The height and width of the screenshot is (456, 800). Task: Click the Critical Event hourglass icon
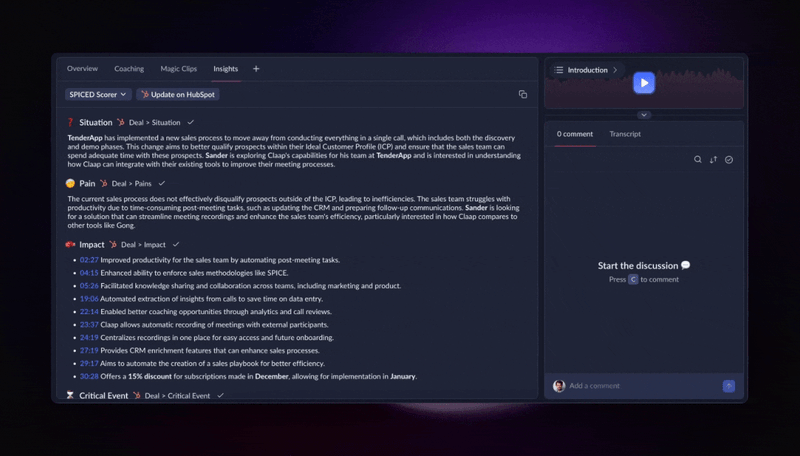tap(70, 395)
